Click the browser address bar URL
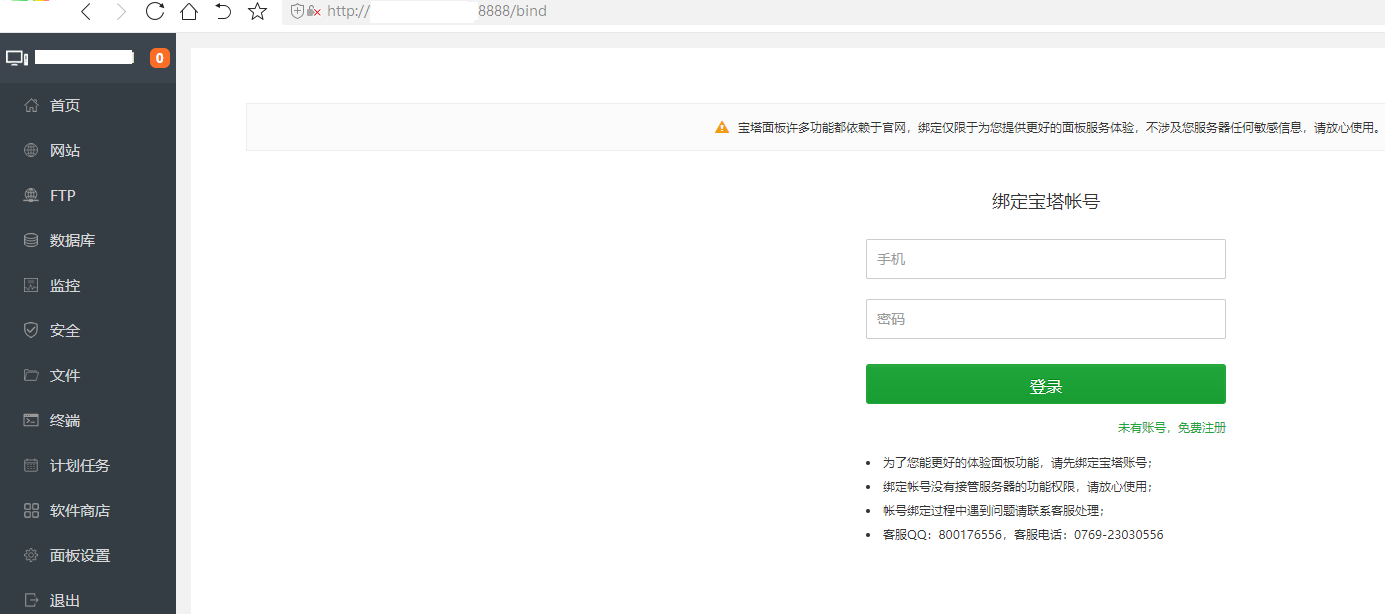Viewport: 1385px width, 614px height. (437, 11)
